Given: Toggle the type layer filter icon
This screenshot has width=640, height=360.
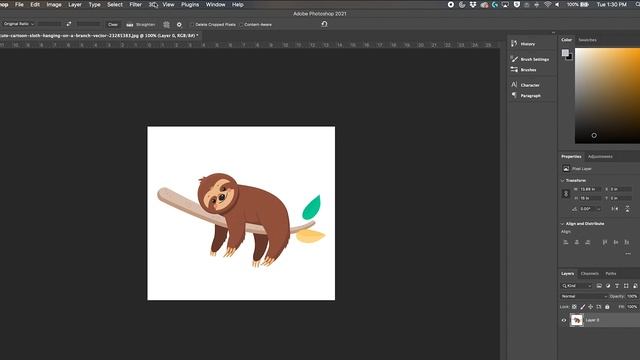Looking at the screenshot, I should tap(617, 286).
